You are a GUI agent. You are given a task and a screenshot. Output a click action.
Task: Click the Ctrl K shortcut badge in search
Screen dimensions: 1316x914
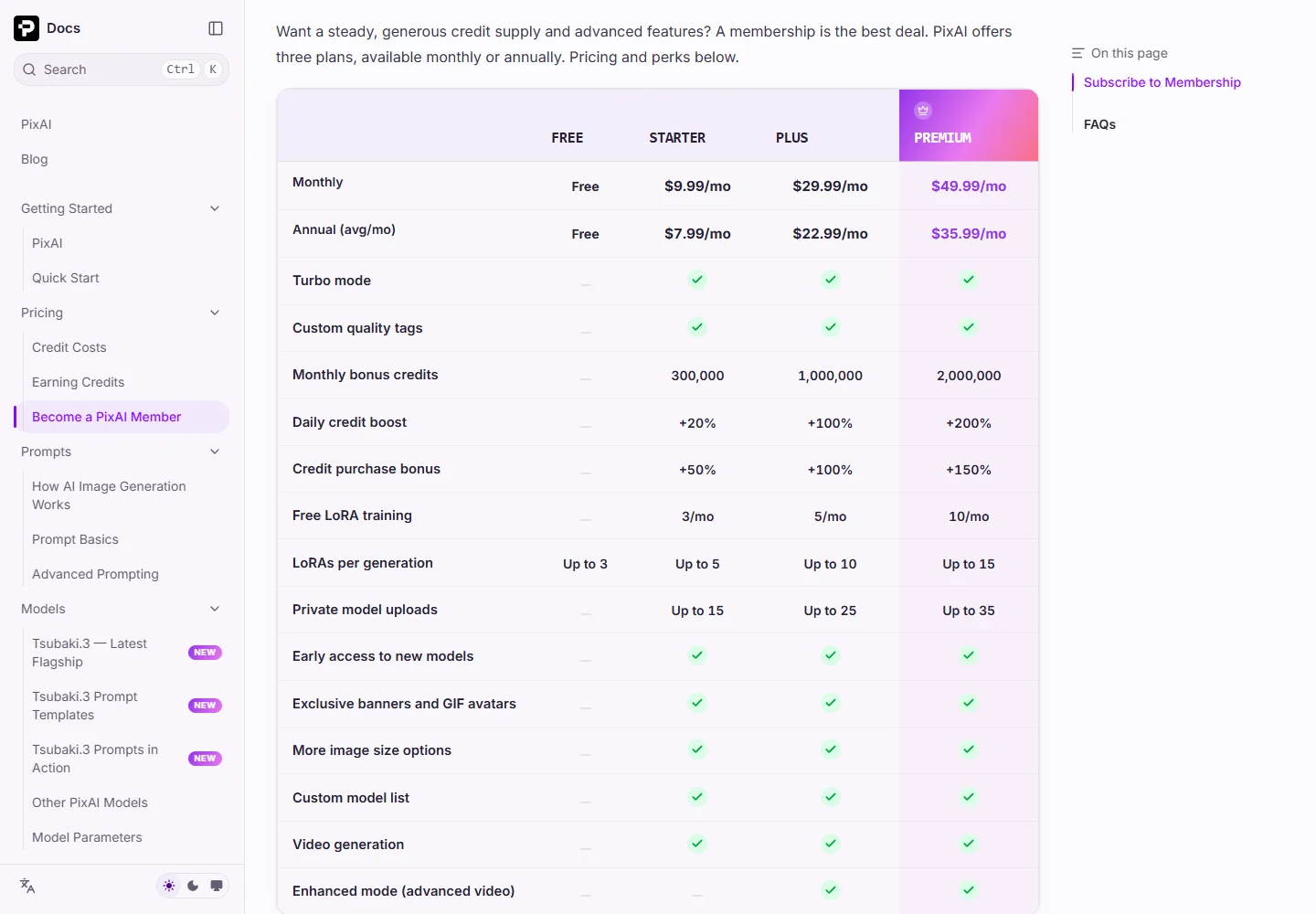click(192, 69)
